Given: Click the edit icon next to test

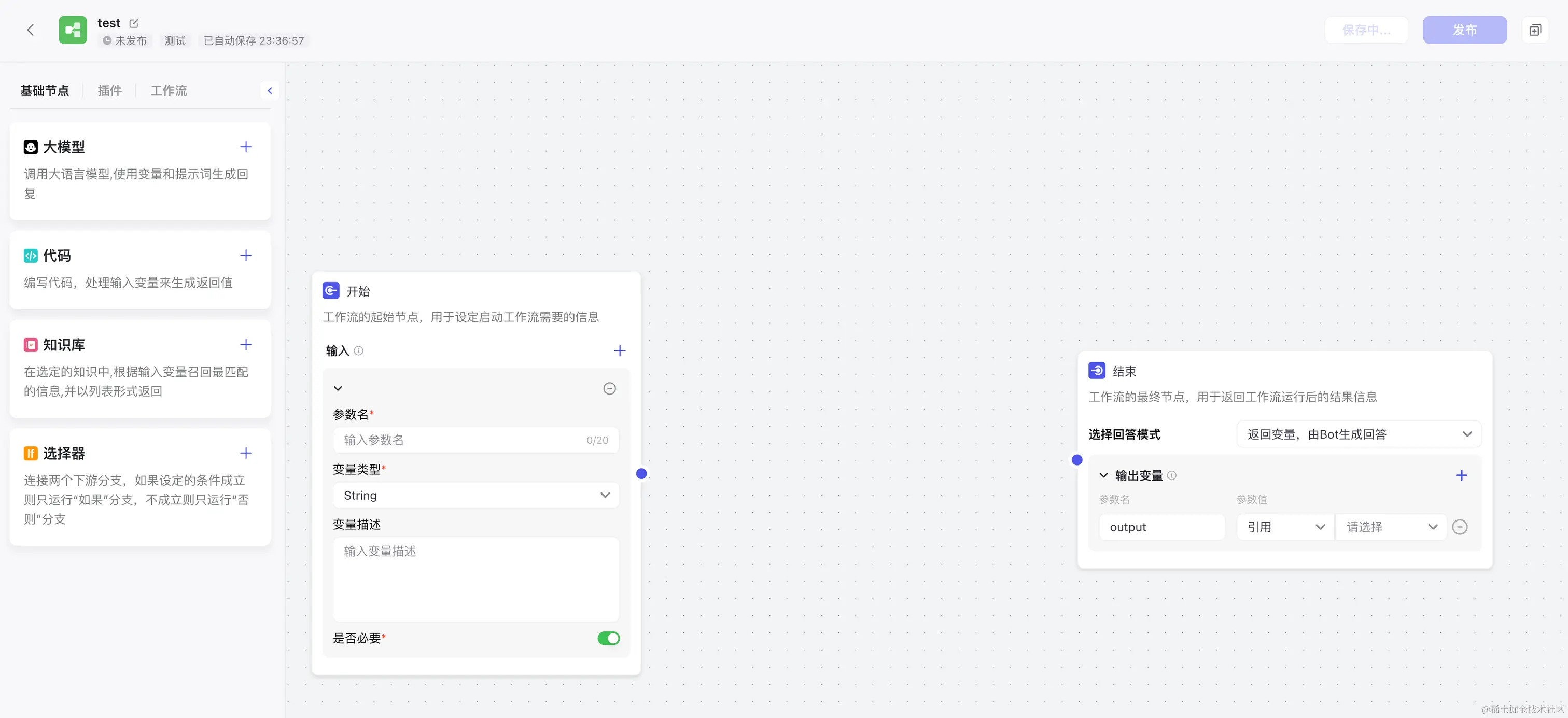Looking at the screenshot, I should pos(134,23).
